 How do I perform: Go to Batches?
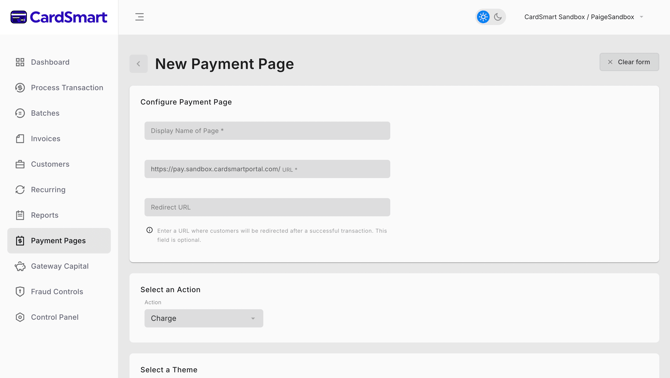coord(45,113)
